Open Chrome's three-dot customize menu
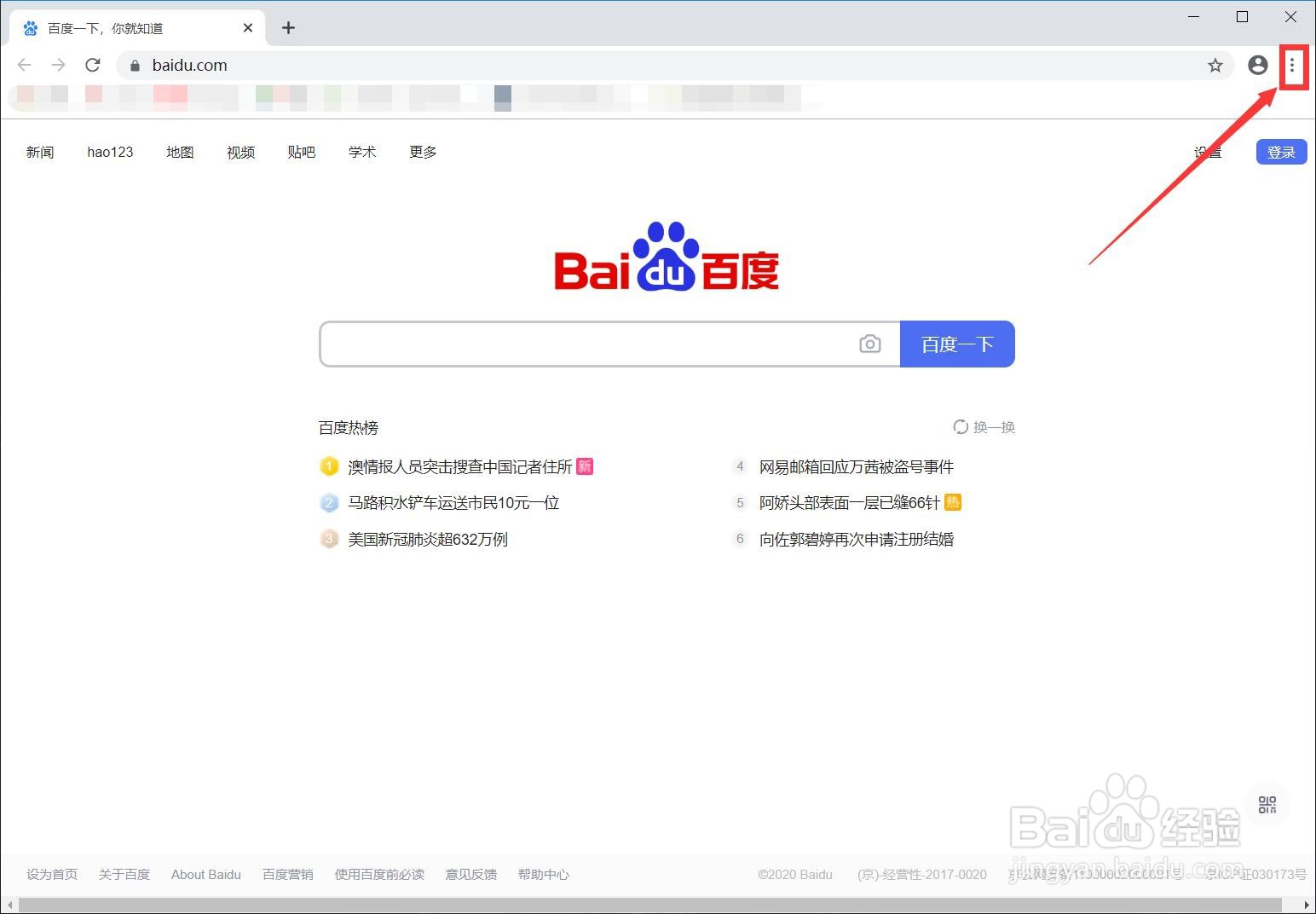This screenshot has height=914, width=1316. [x=1291, y=65]
